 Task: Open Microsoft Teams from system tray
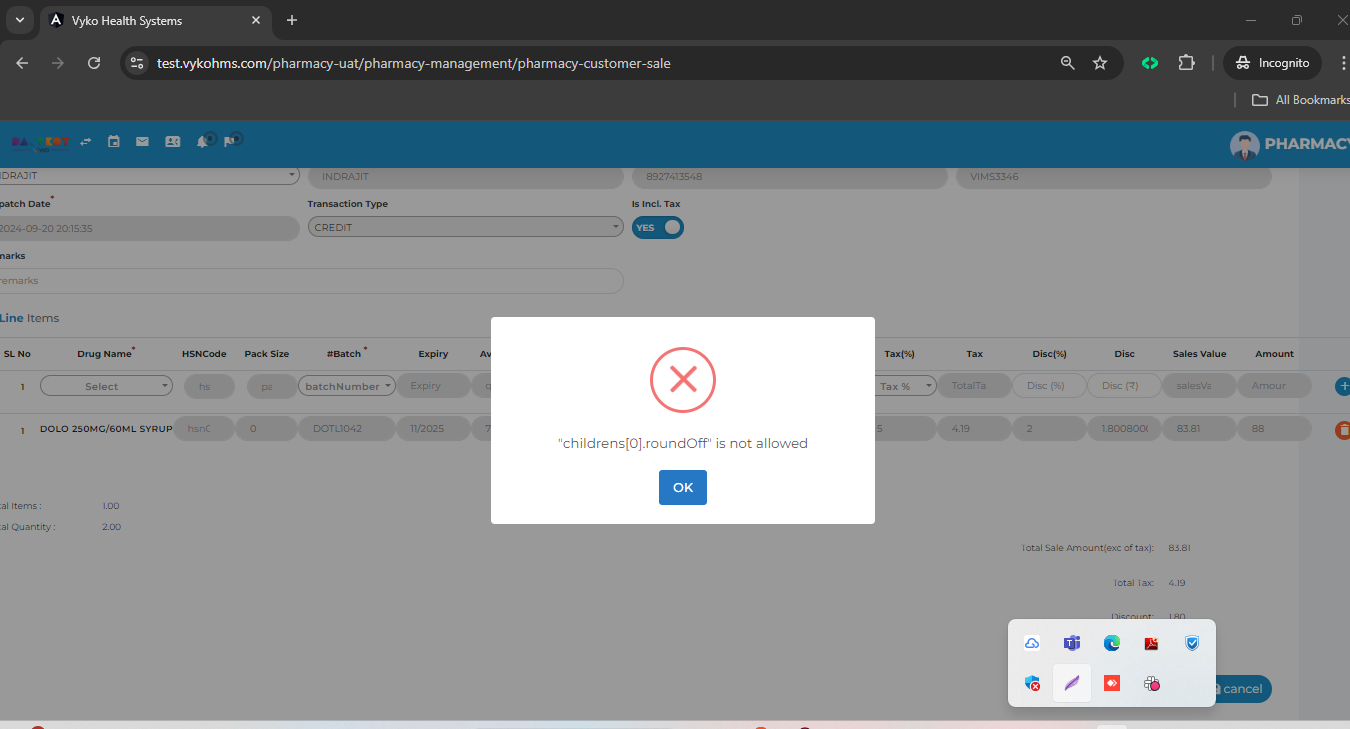pyautogui.click(x=1072, y=643)
